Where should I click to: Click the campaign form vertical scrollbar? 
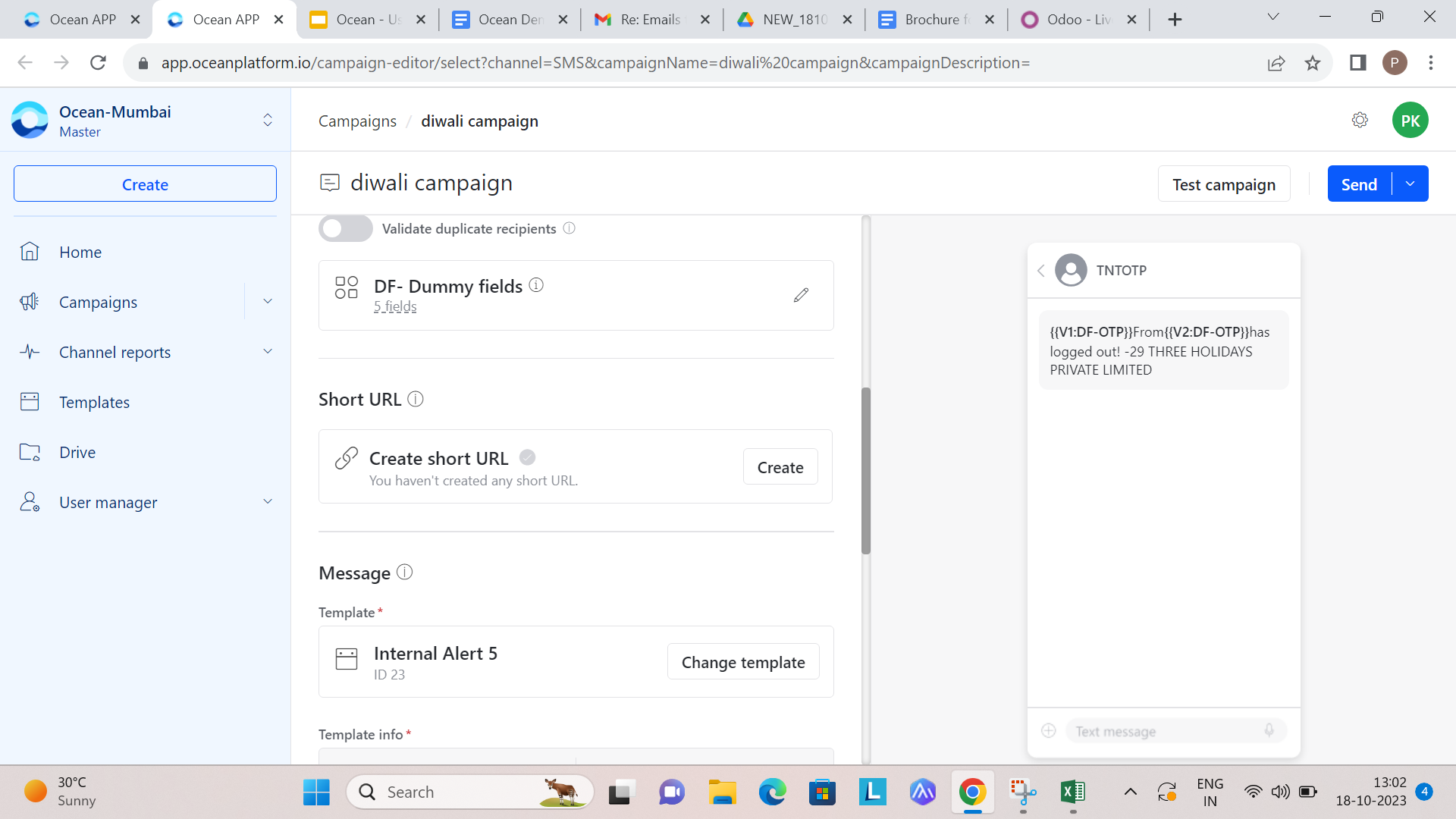(866, 470)
